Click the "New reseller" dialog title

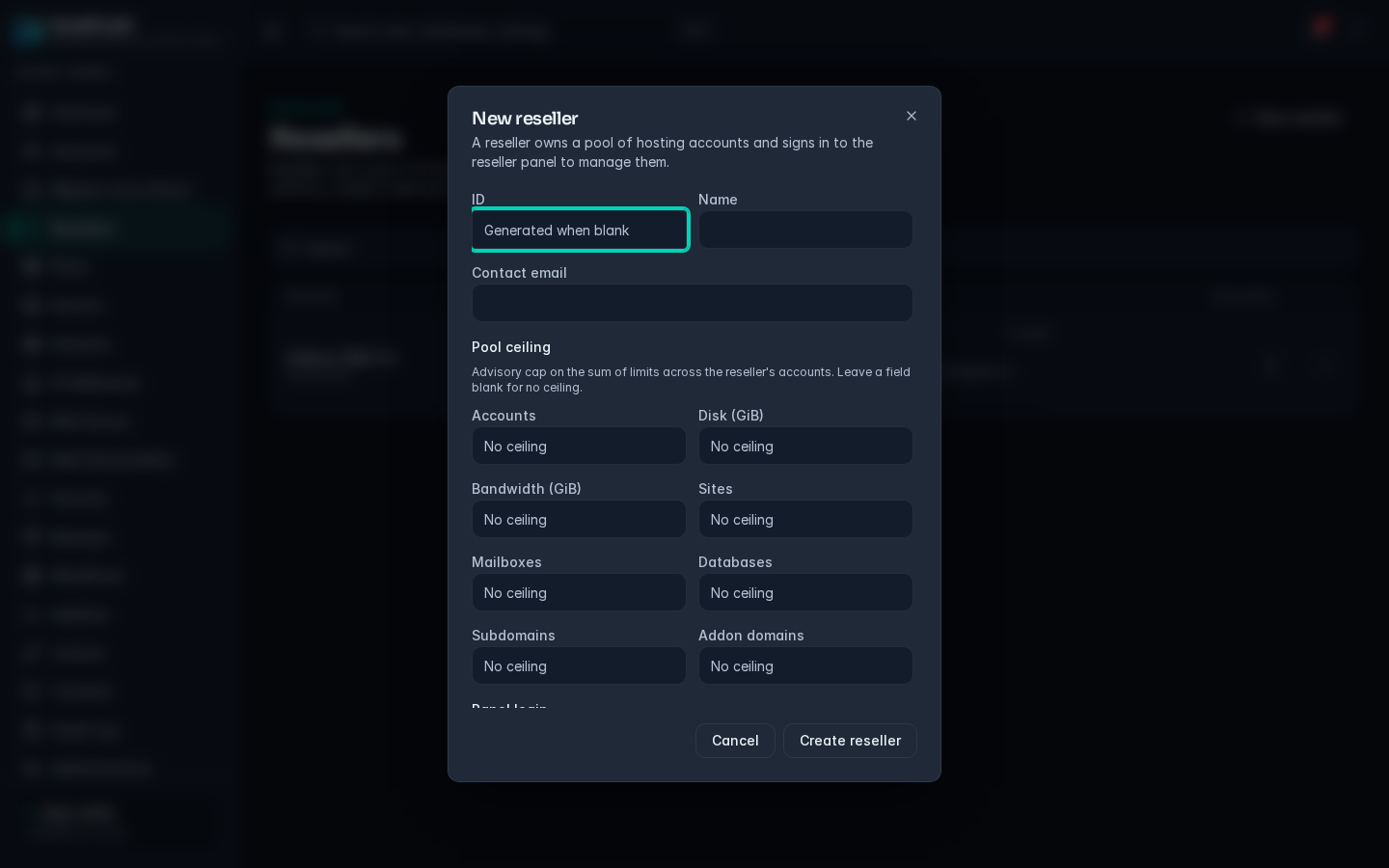pyautogui.click(x=525, y=118)
